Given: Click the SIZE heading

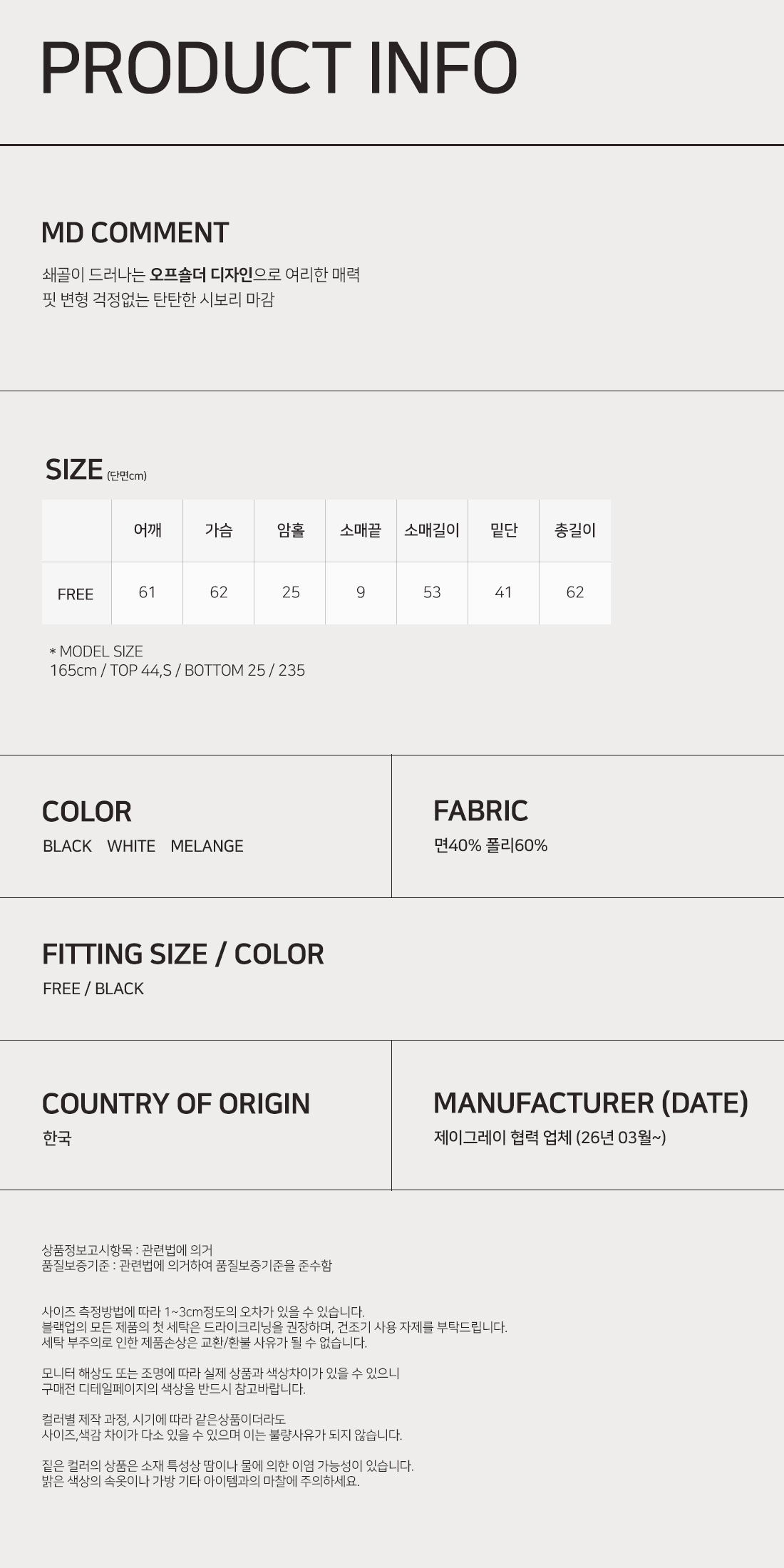Looking at the screenshot, I should coord(74,470).
